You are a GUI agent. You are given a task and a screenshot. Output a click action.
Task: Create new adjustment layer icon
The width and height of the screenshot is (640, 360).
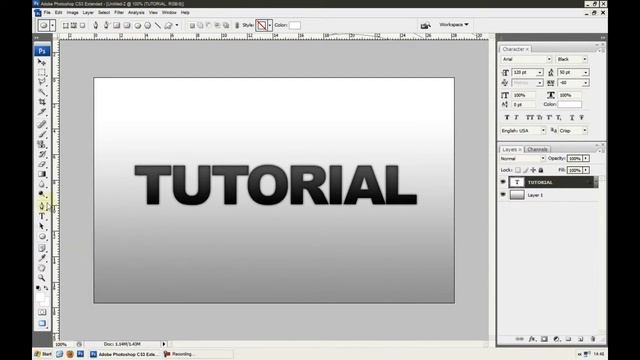point(556,339)
